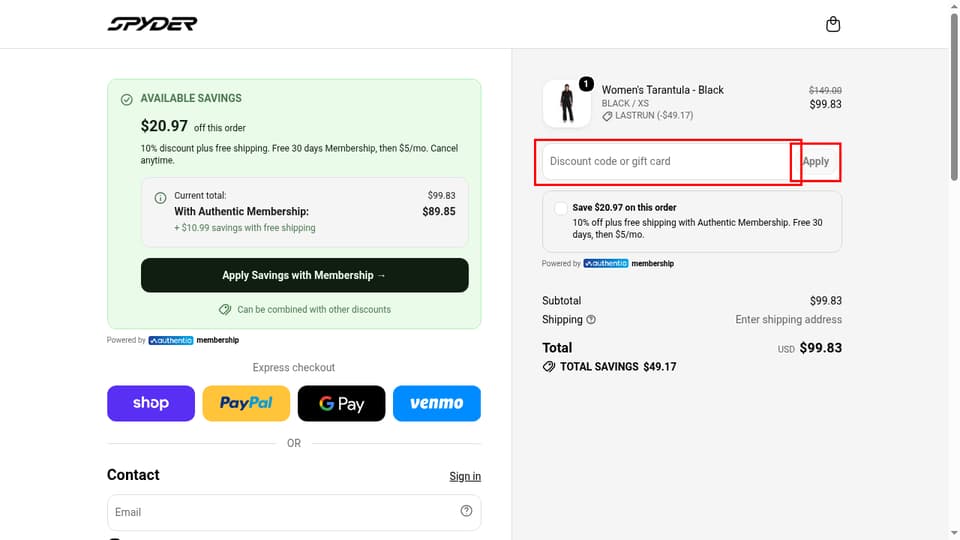
Task: Check out with Venmo
Action: pos(437,403)
